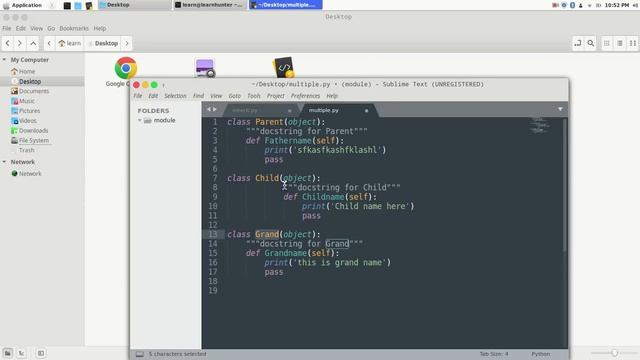Click the Desktop breadcrumb in path bar
The width and height of the screenshot is (640, 360).
click(x=103, y=43)
